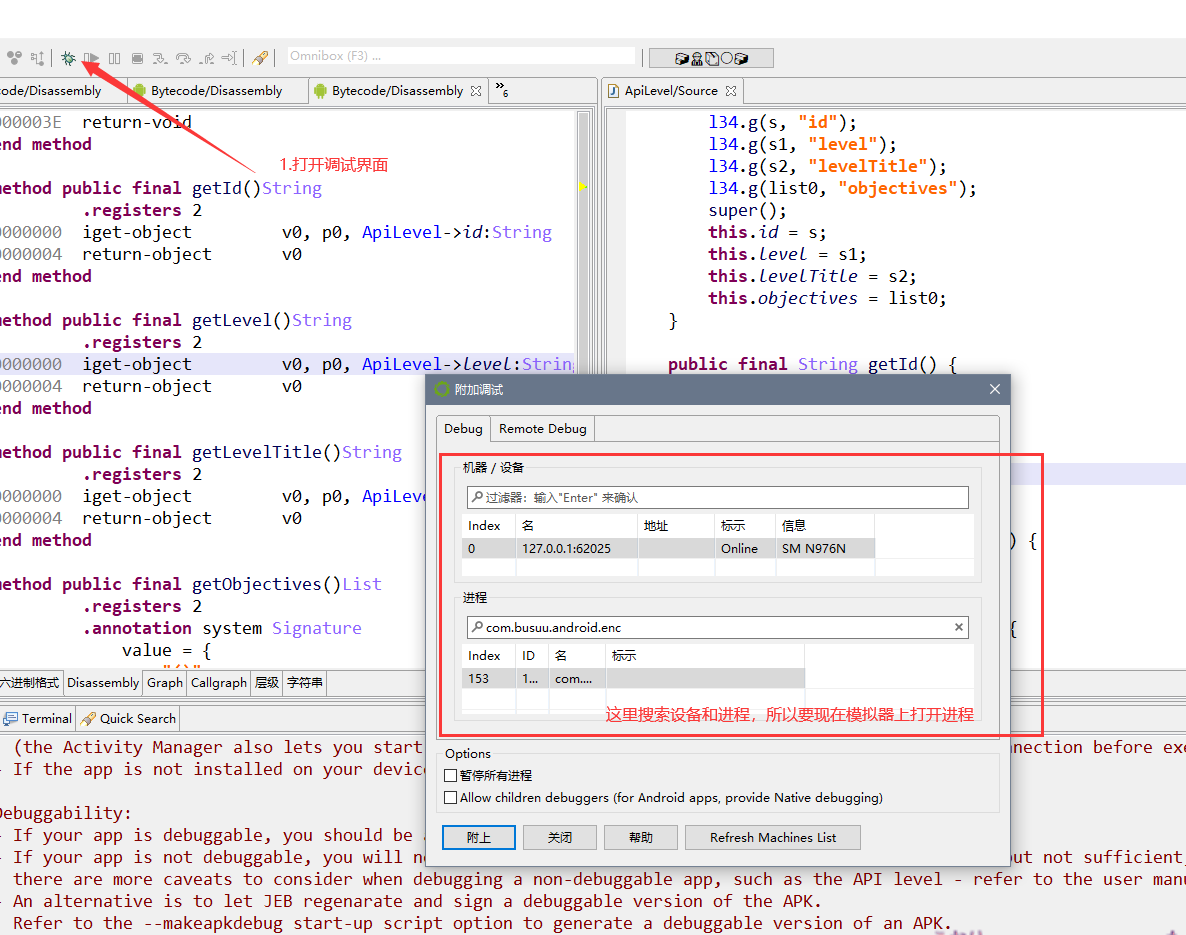Close the 附加调试 dialog
Image resolution: width=1186 pixels, height=935 pixels.
click(995, 389)
